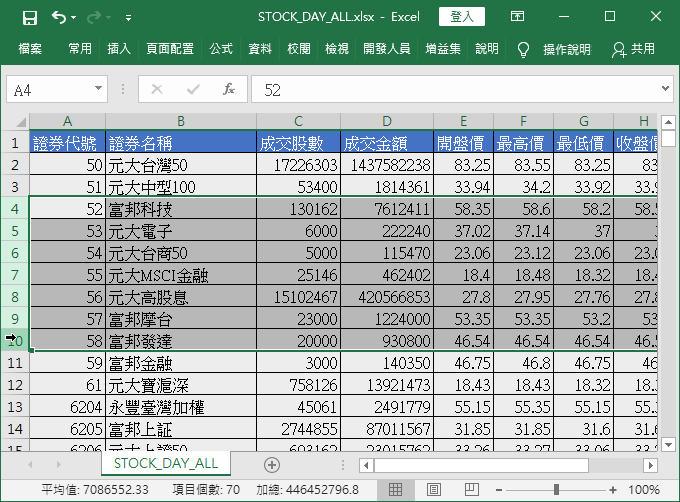Open the 開發人員 tab

coord(387,49)
